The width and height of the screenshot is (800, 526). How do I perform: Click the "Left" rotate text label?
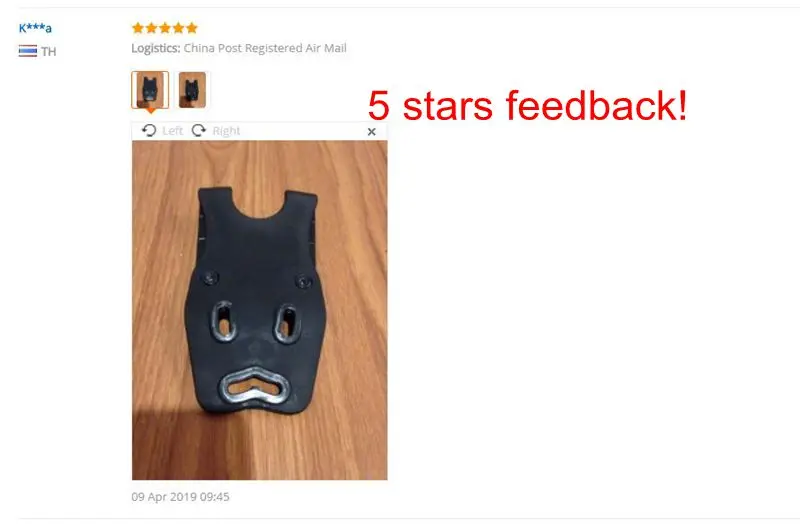click(172, 131)
